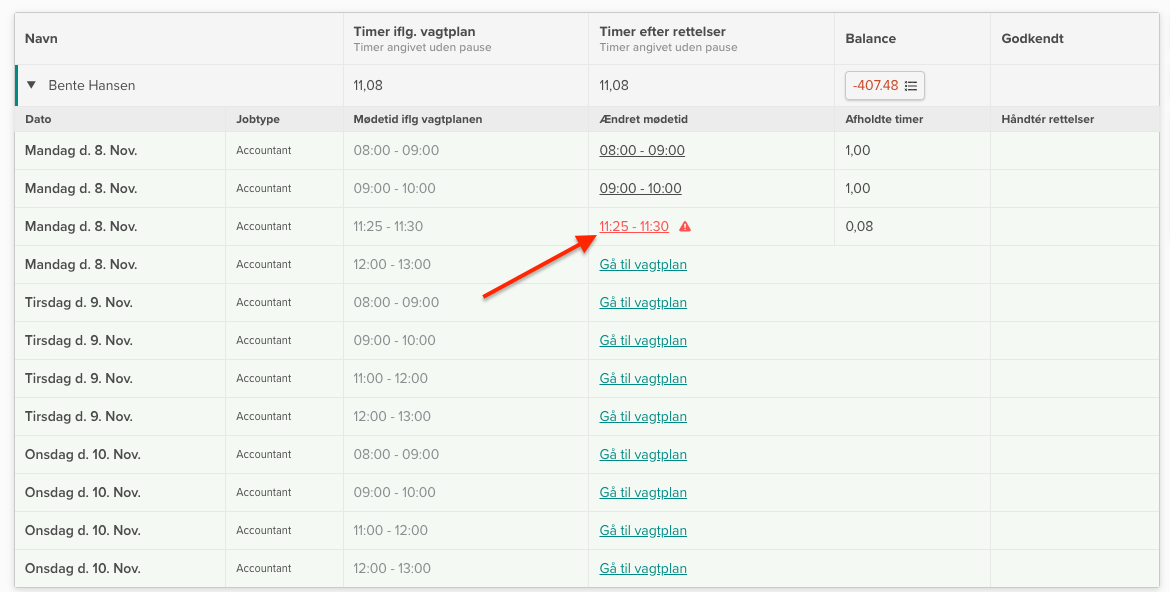Select the Bente Hansen employee name

pyautogui.click(x=92, y=85)
